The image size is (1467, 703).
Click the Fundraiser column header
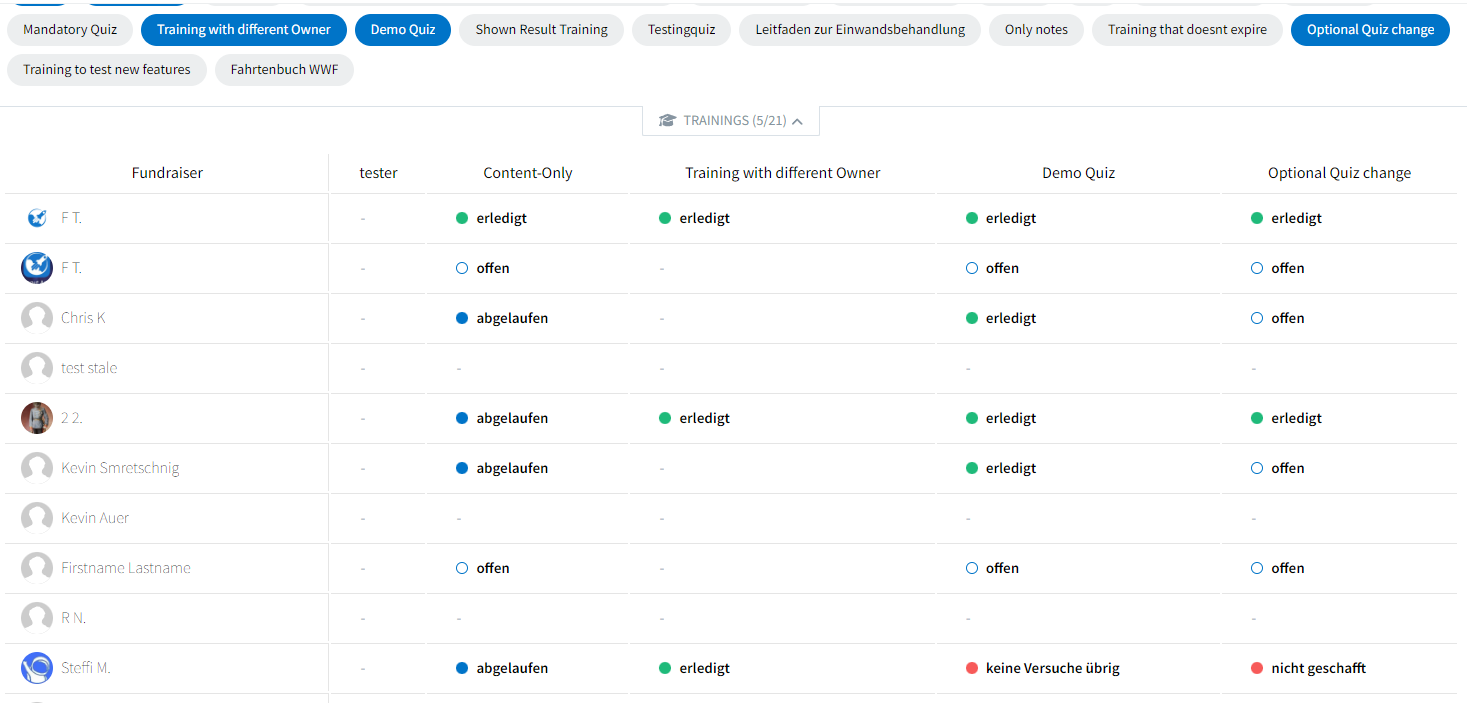tap(167, 173)
